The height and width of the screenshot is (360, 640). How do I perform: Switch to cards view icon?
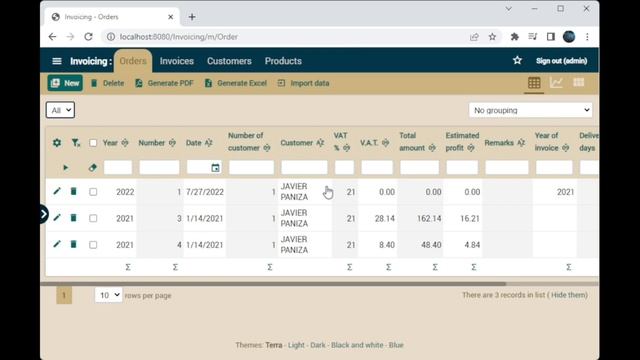click(x=578, y=83)
